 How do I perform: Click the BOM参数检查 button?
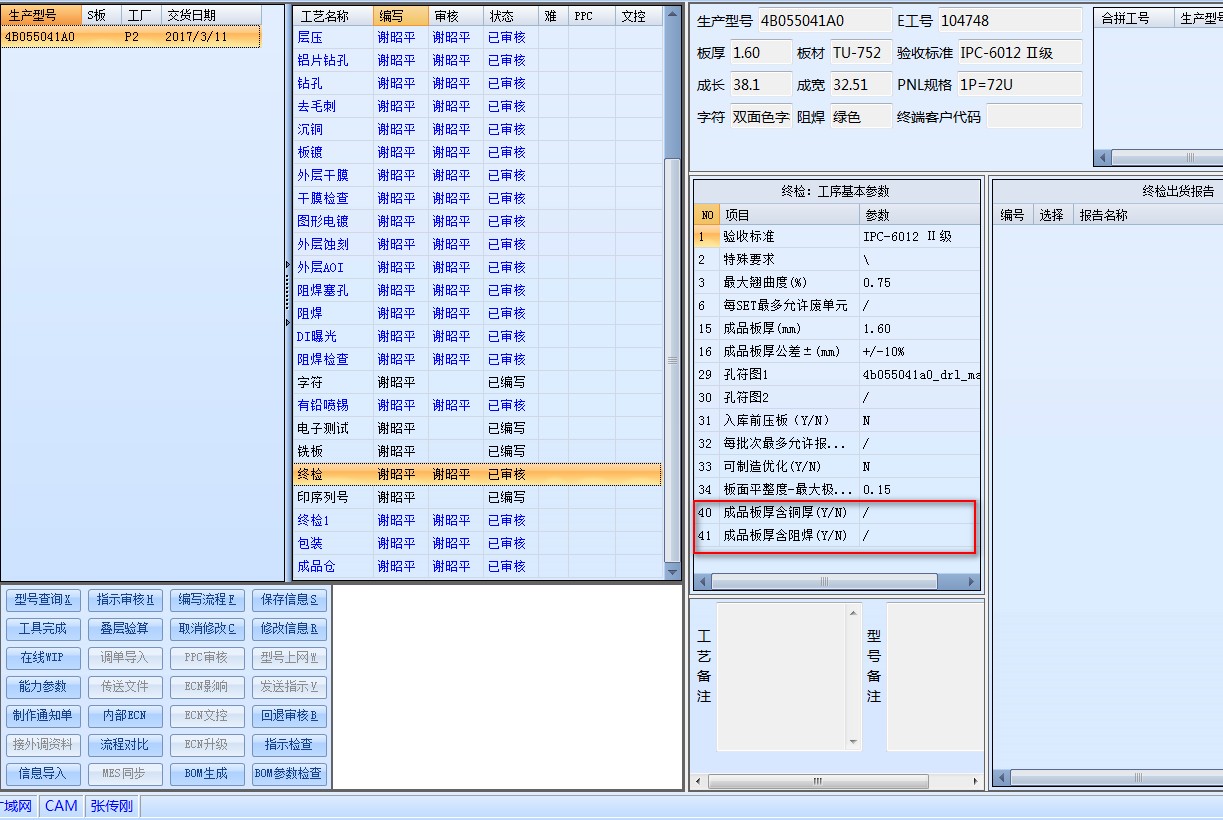tap(289, 774)
